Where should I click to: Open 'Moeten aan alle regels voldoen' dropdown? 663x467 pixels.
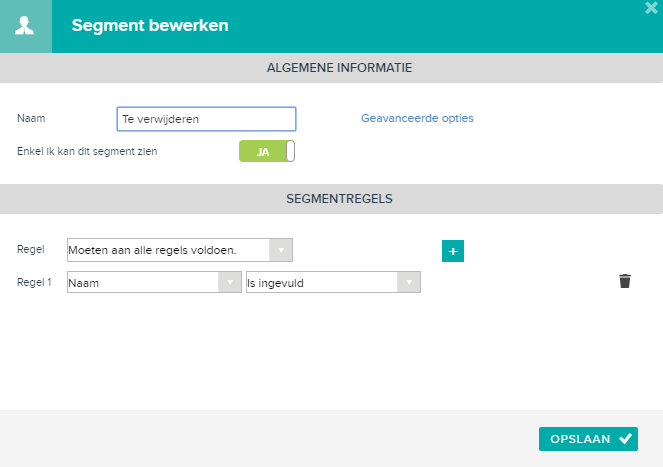click(180, 250)
